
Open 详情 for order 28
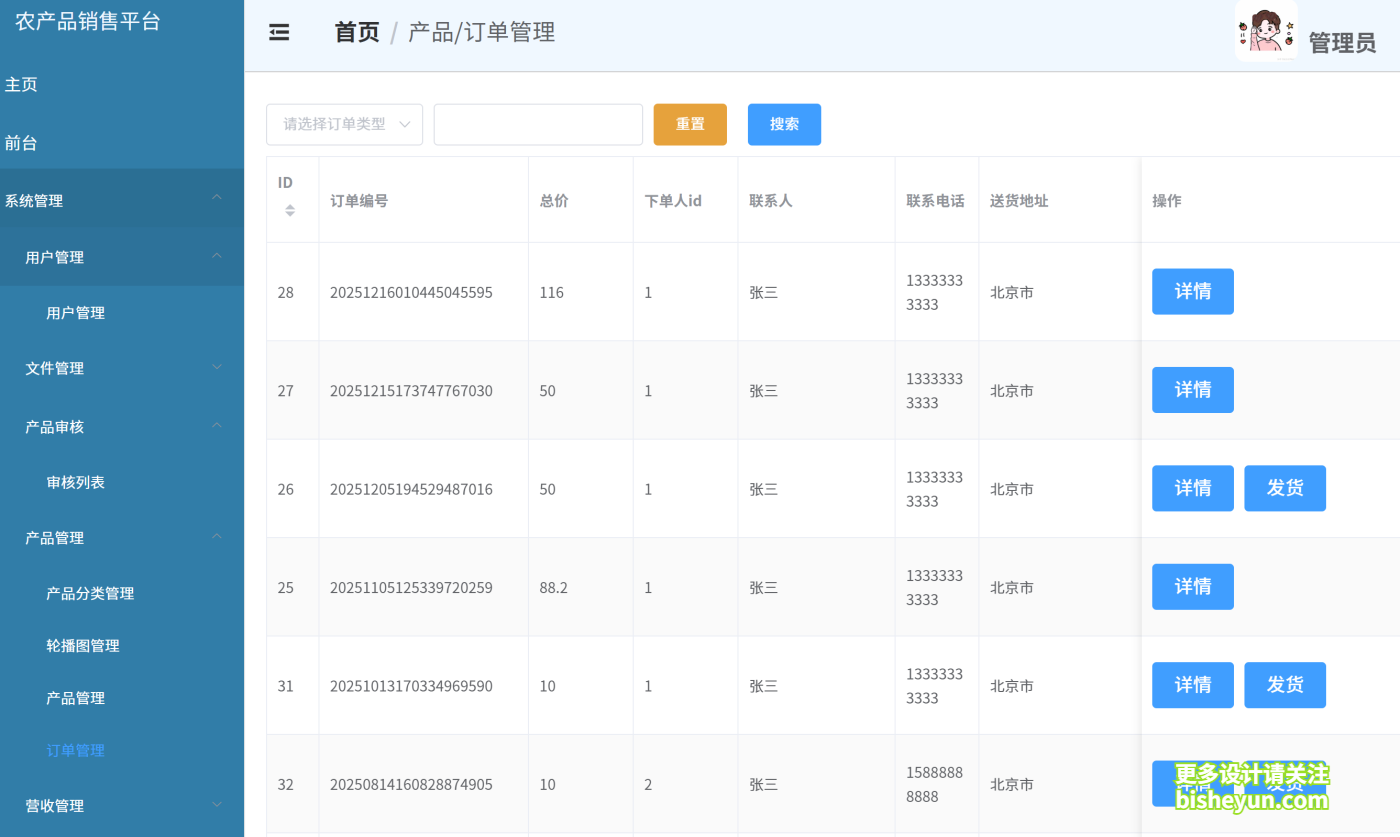pyautogui.click(x=1192, y=291)
